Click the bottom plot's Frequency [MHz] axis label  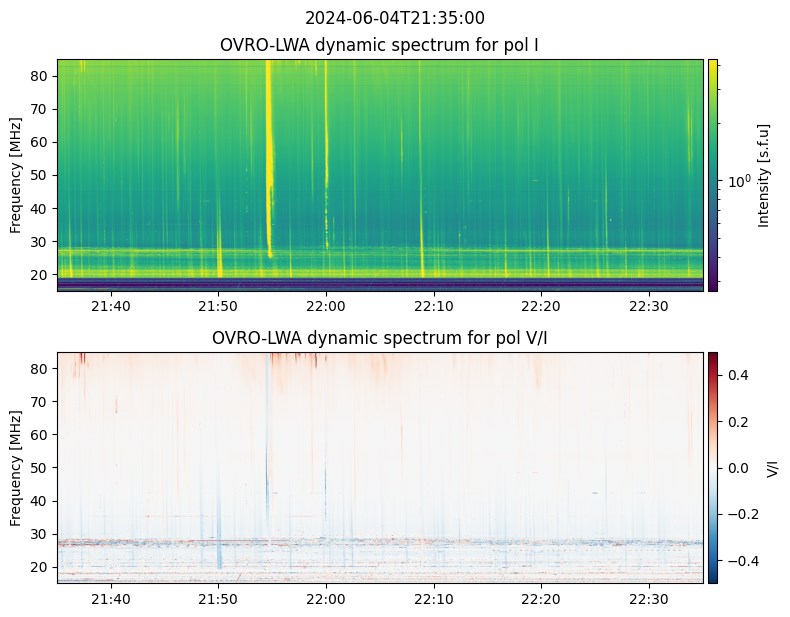pyautogui.click(x=16, y=467)
